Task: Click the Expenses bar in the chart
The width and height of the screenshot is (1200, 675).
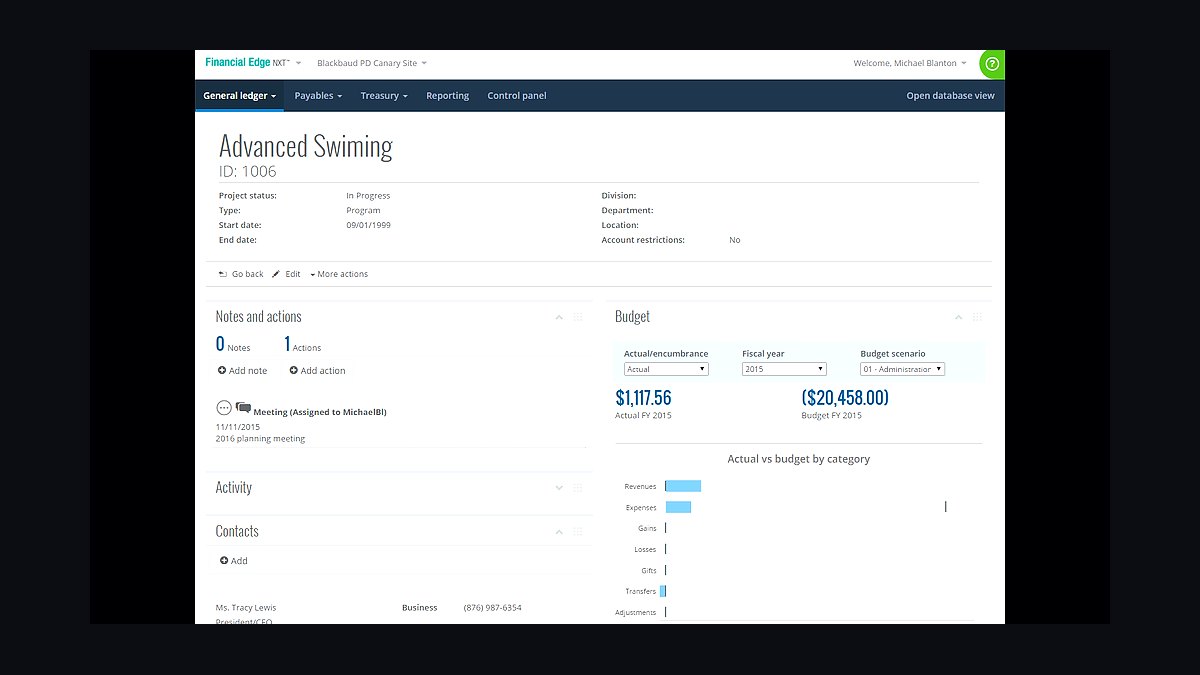Action: [678, 507]
